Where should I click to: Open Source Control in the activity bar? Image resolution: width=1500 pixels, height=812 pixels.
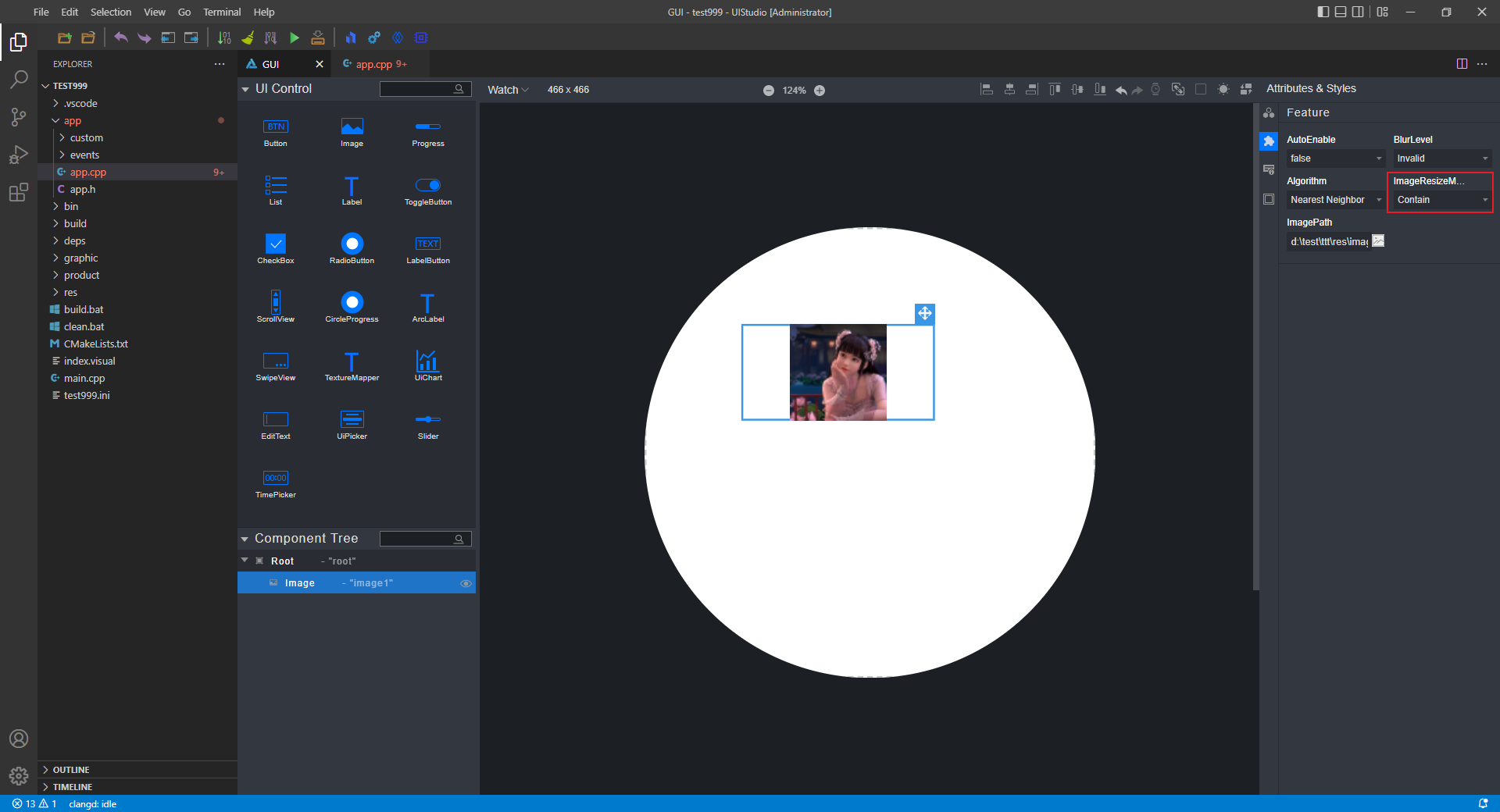[19, 117]
